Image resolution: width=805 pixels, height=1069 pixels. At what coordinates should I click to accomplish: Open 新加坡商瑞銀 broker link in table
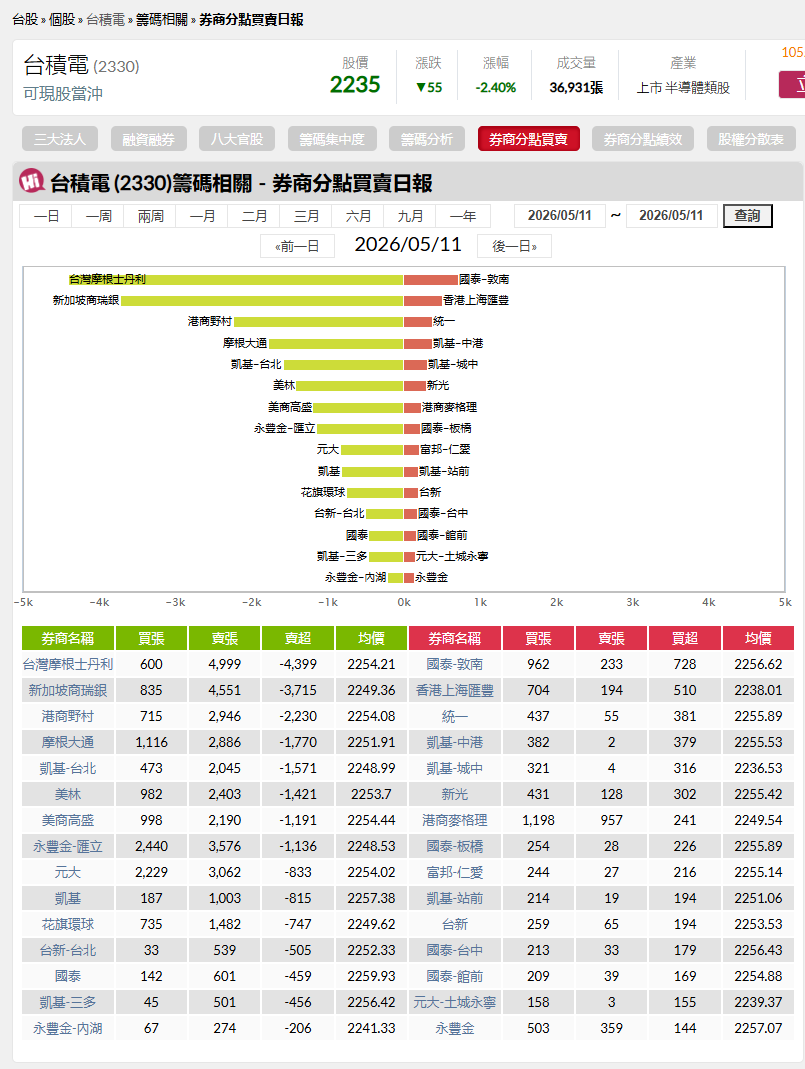tap(67, 690)
